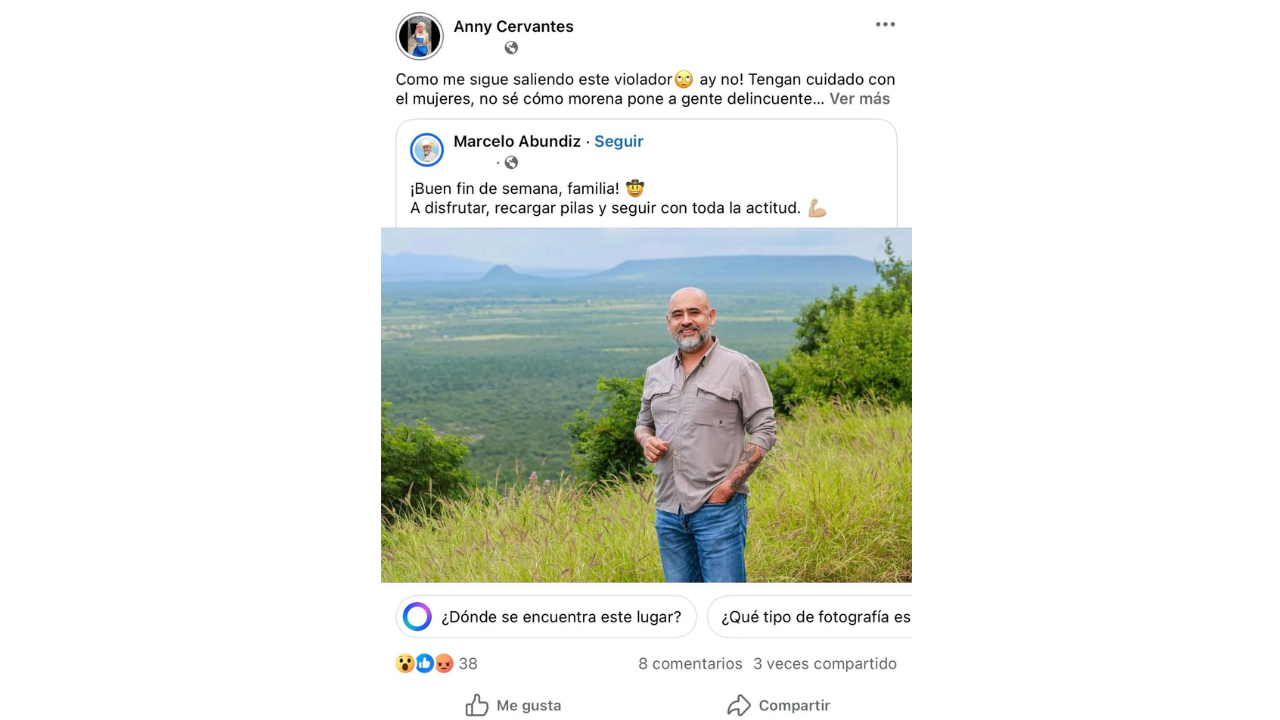Open the "8 comentarios" comments
The width and height of the screenshot is (1280, 720).
coord(690,664)
